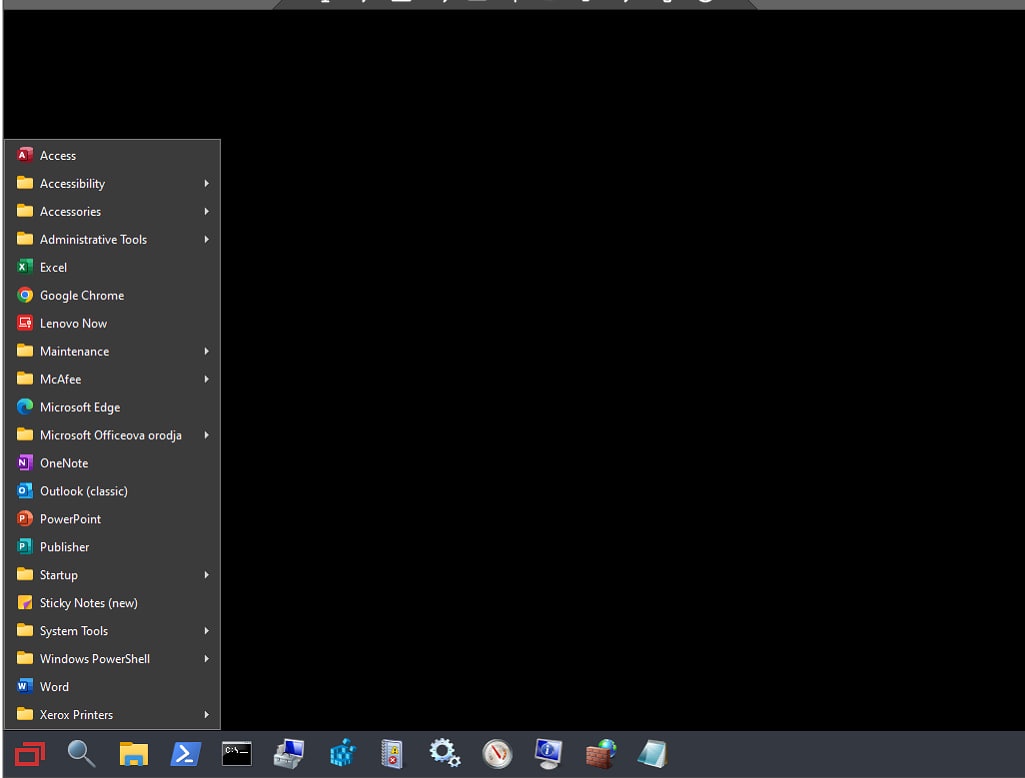Viewport: 1025px width, 778px height.
Task: Open Services gears icon in taskbar
Action: coord(445,754)
